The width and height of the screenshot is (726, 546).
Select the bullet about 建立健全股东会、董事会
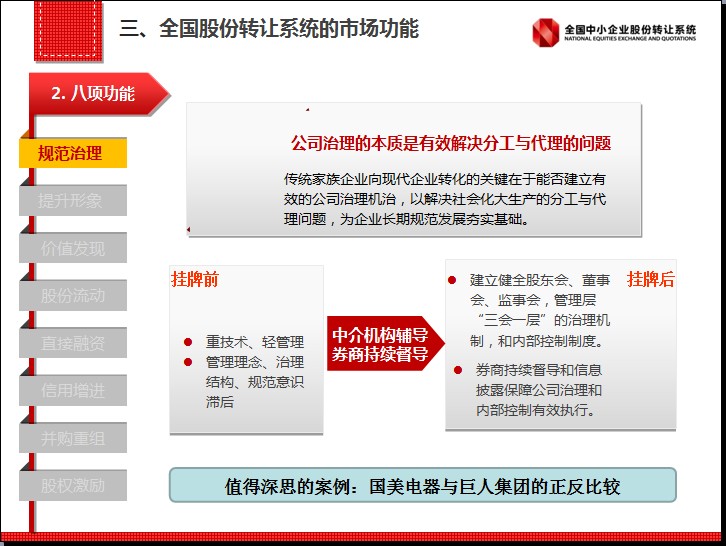(540, 310)
